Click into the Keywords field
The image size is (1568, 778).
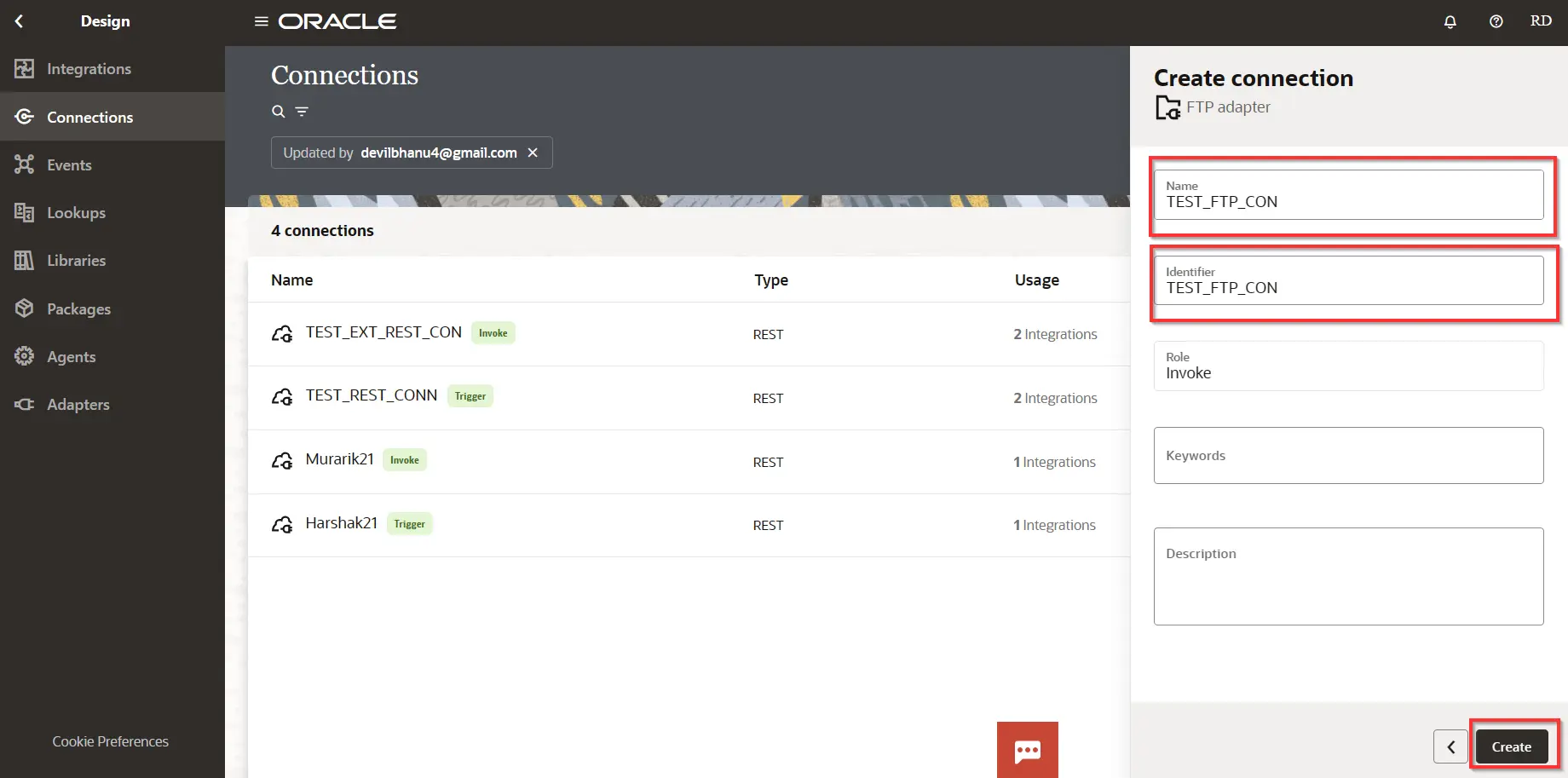point(1348,456)
